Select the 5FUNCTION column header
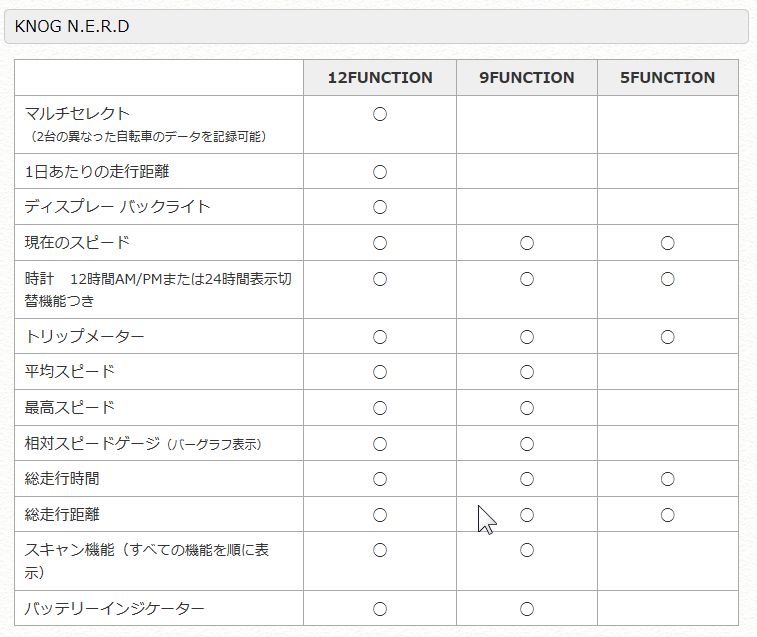This screenshot has height=637, width=757. pyautogui.click(x=667, y=78)
